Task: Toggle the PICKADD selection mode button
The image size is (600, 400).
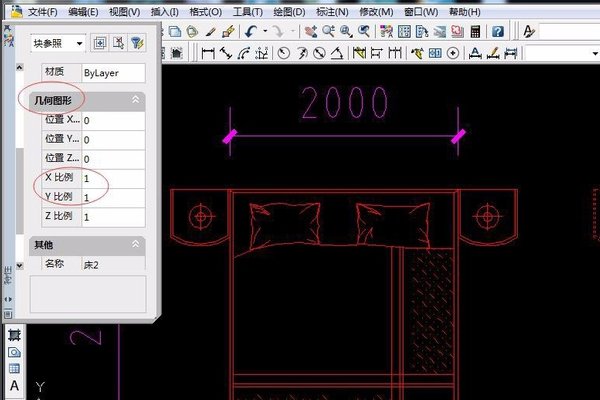Action: 99,43
